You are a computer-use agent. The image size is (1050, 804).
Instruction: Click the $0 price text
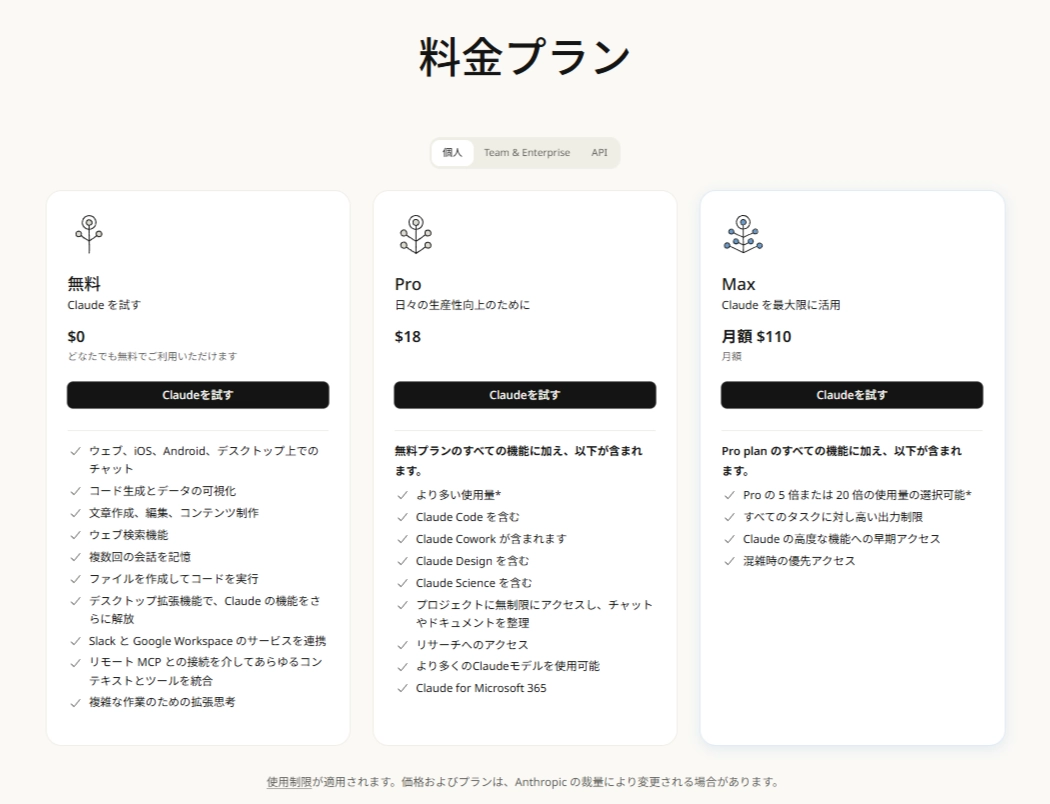76,337
